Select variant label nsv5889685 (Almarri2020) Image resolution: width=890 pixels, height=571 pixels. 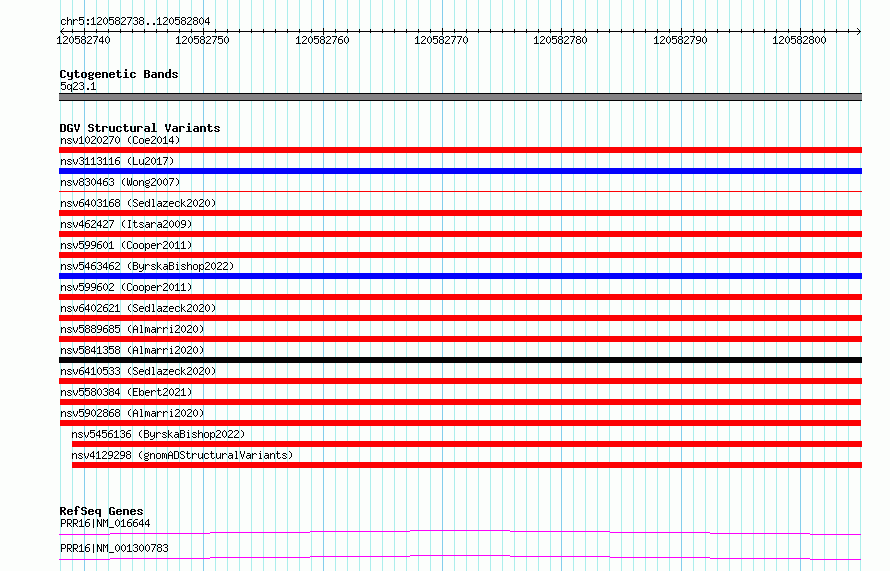pyautogui.click(x=132, y=329)
